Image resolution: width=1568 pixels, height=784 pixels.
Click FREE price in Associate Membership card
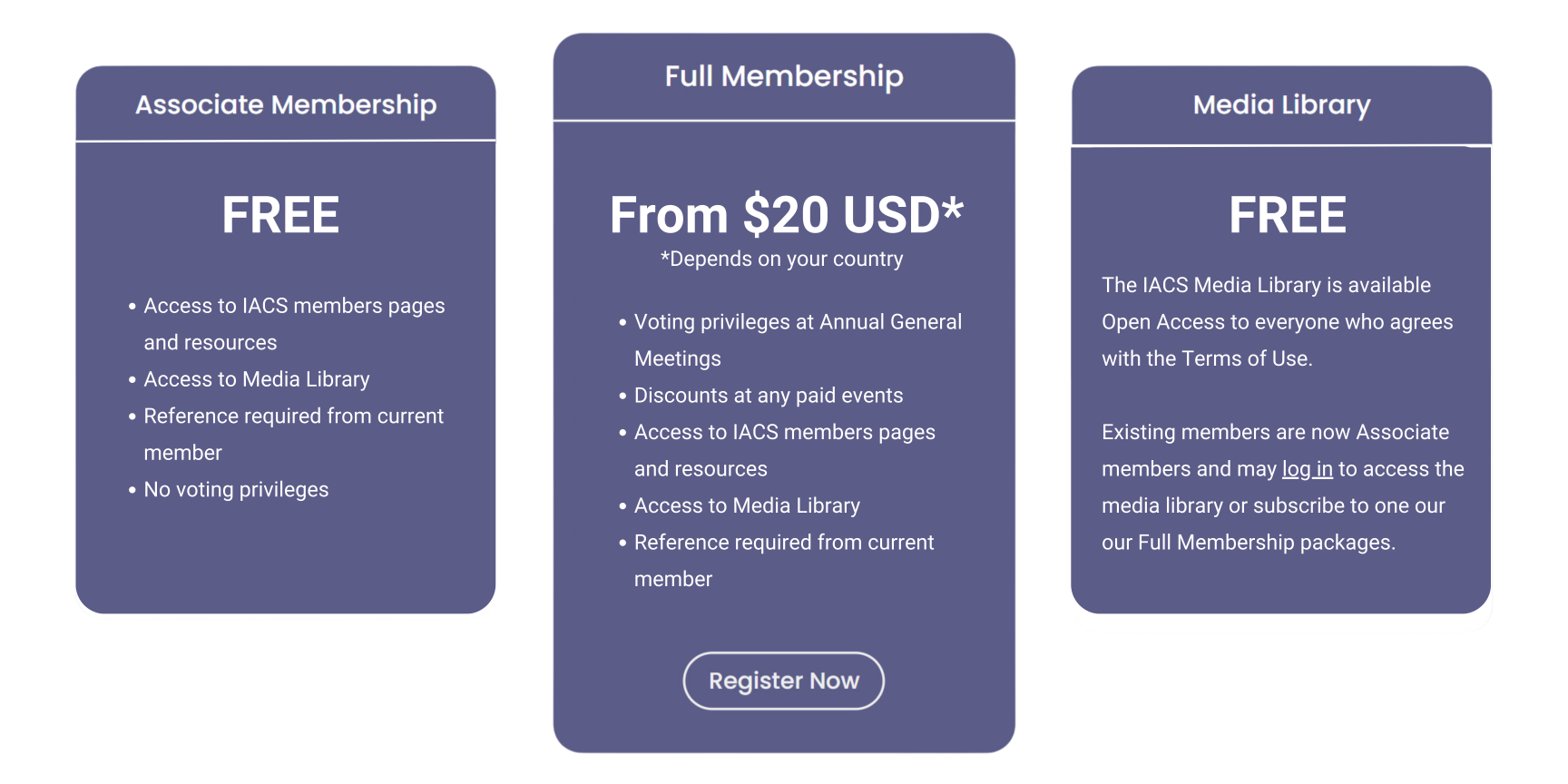tap(280, 215)
